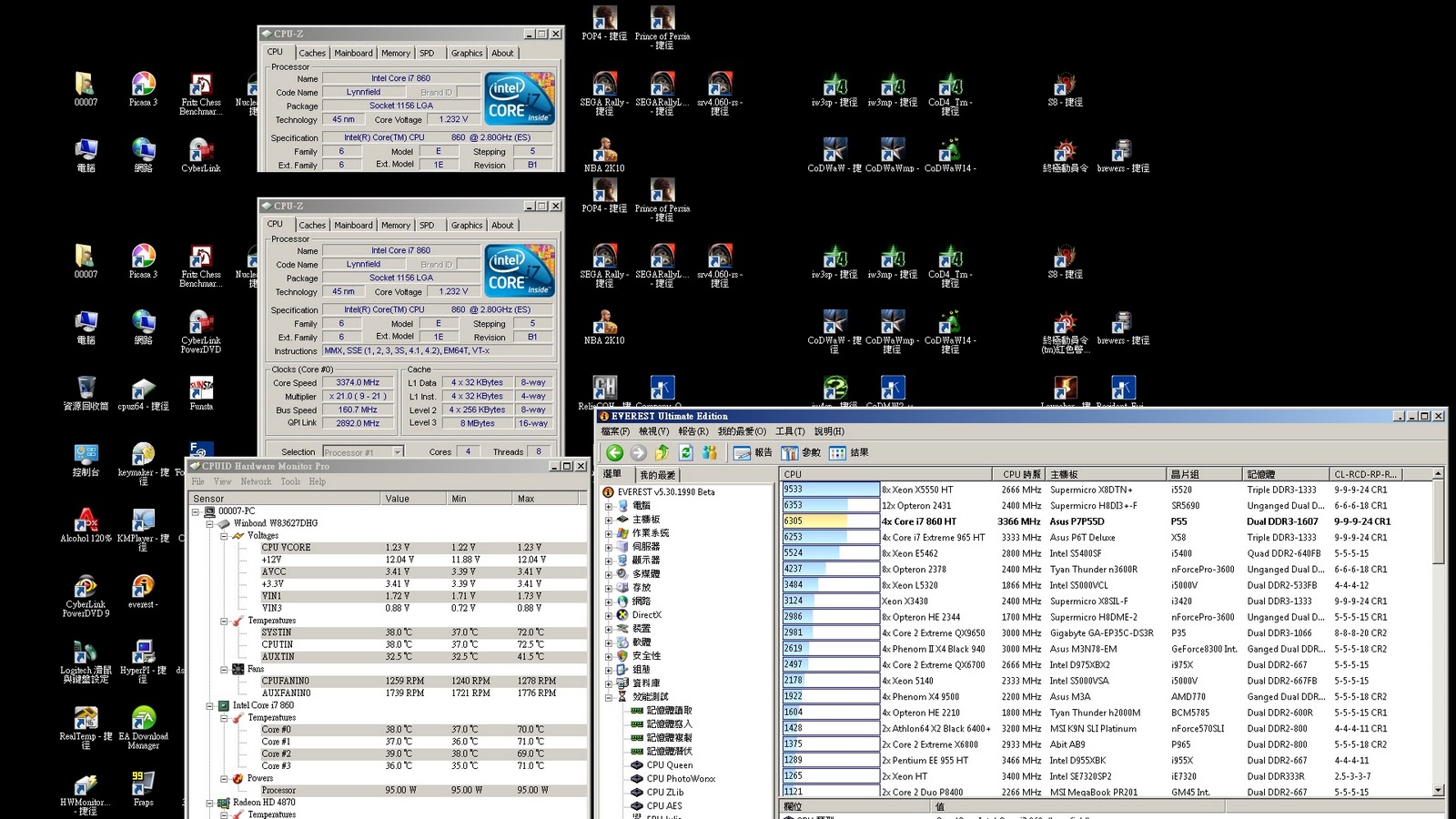Click the Refresh icon in EVEREST toolbar
The height and width of the screenshot is (819, 1456).
[686, 452]
